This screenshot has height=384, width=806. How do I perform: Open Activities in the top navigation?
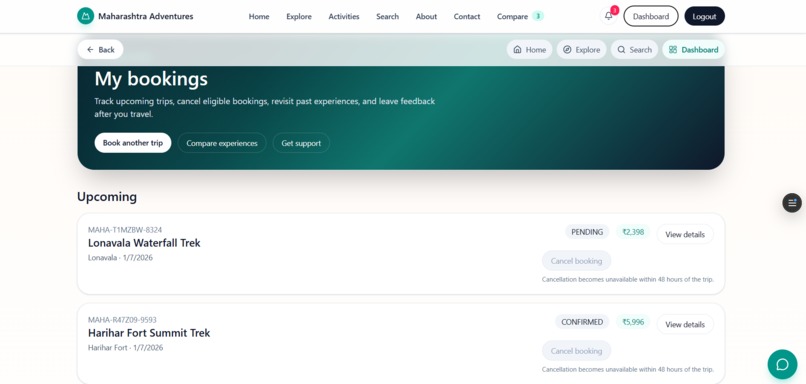click(x=344, y=16)
